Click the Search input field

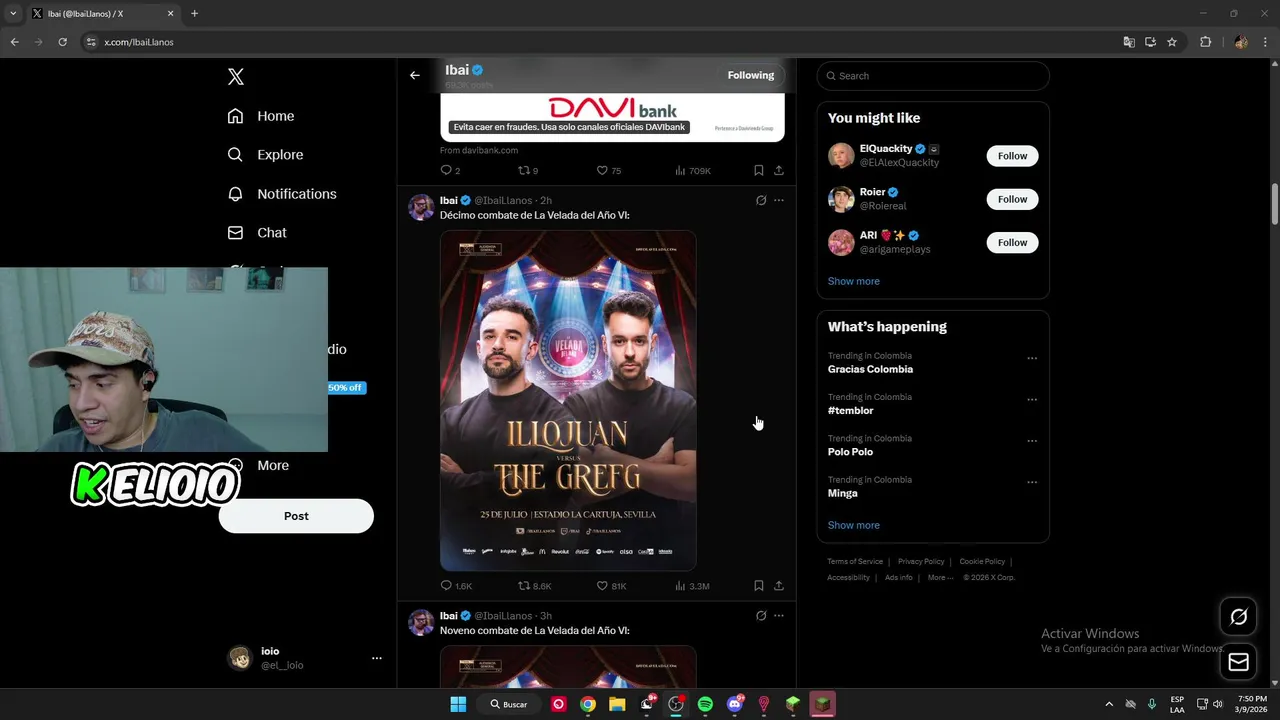click(x=933, y=76)
